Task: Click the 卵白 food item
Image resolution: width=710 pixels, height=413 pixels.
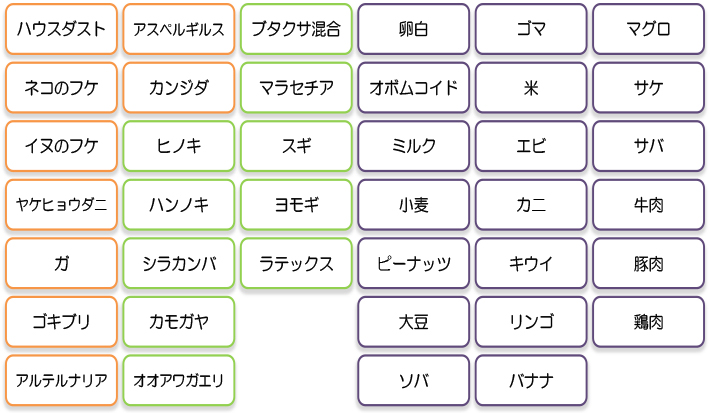Action: tap(413, 29)
